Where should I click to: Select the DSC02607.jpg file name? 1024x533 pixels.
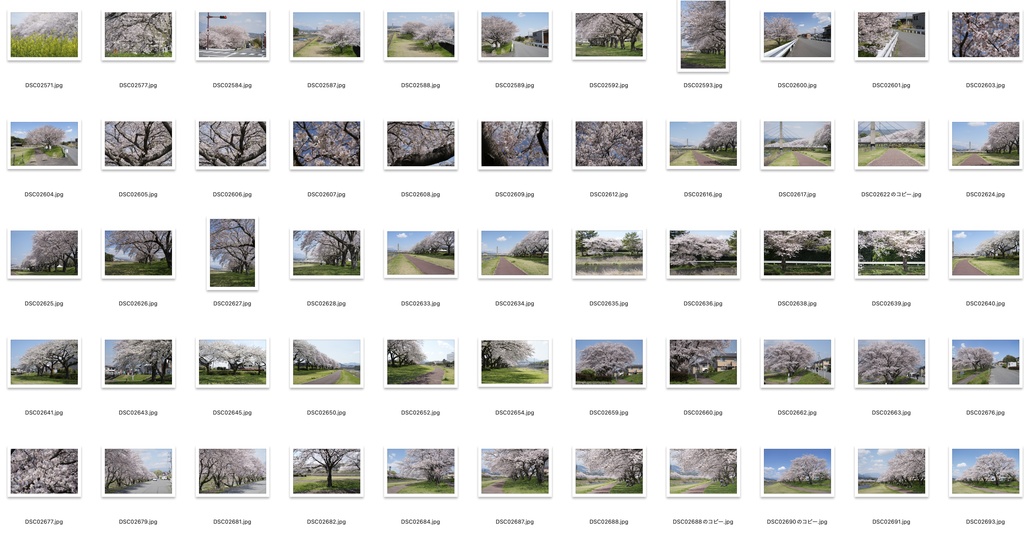326,195
